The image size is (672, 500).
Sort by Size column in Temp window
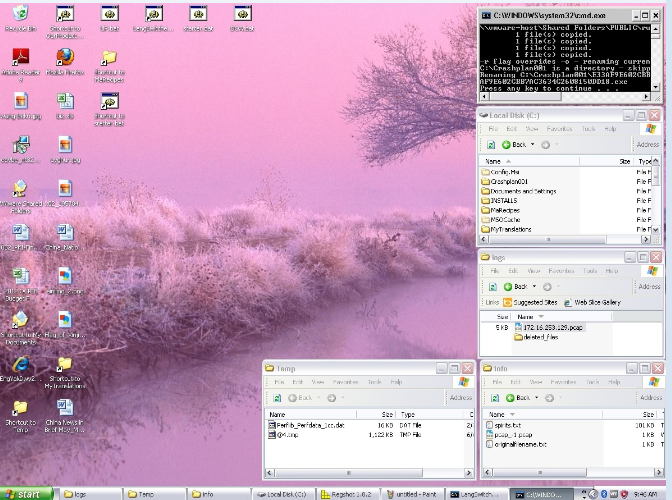[x=376, y=415]
